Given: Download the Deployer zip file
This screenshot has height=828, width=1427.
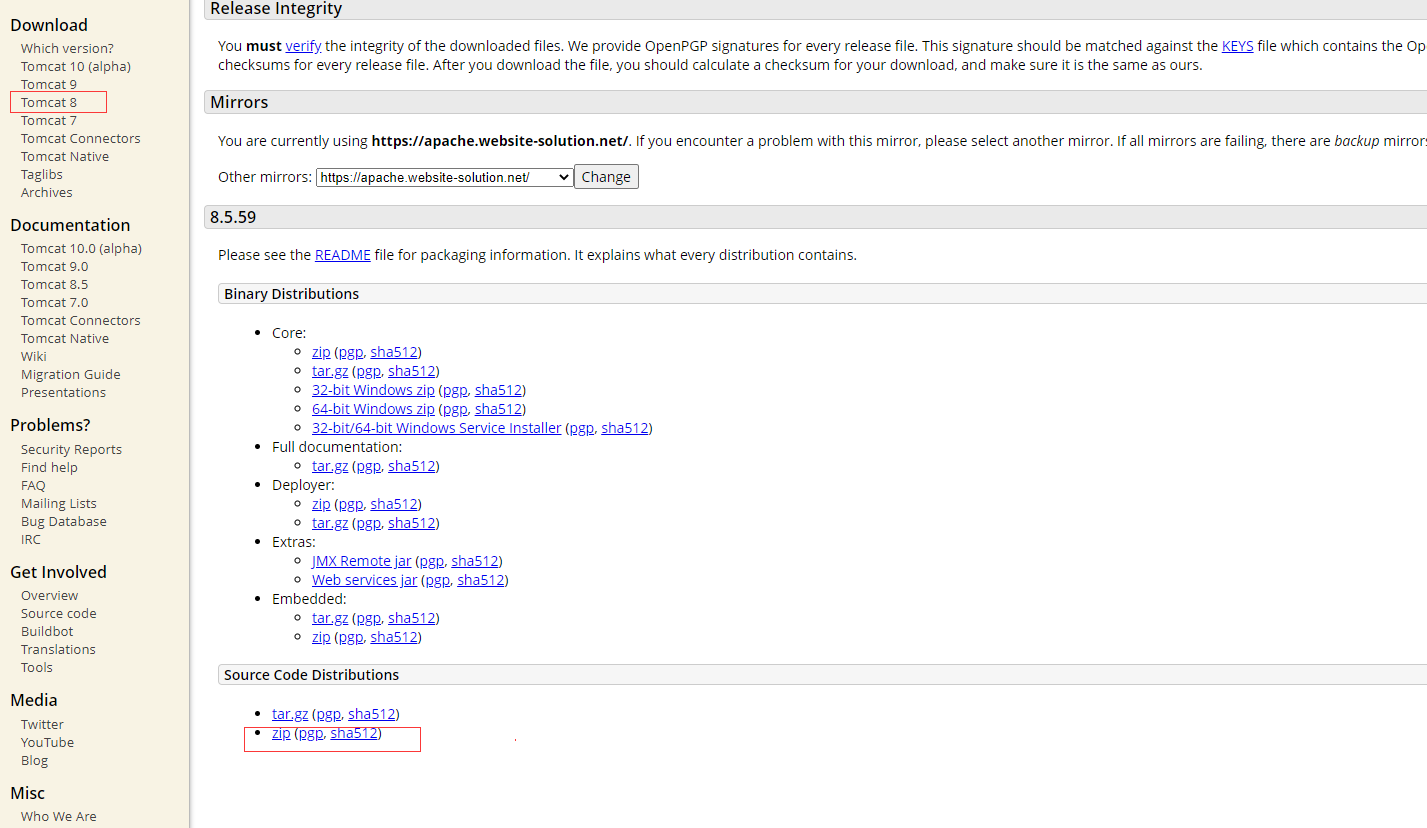Looking at the screenshot, I should tap(321, 504).
